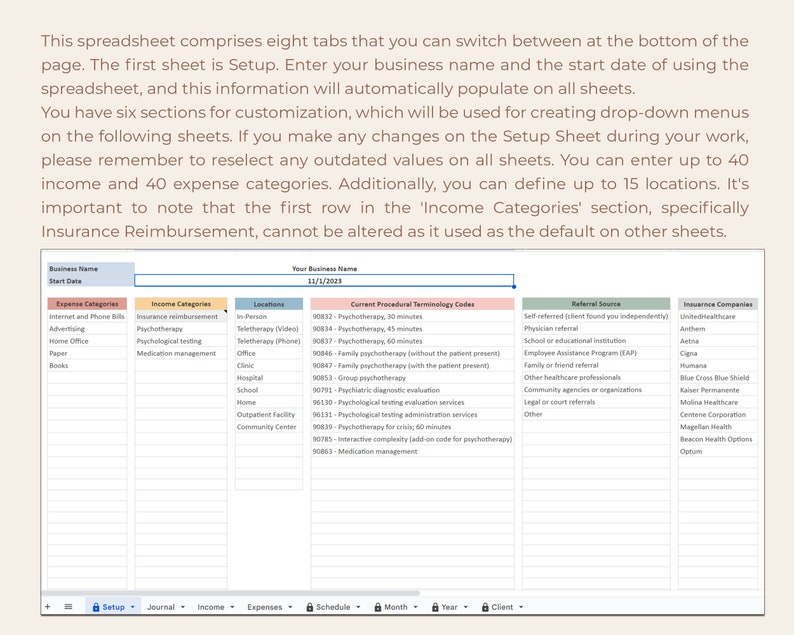Select the Business Name label cell
794x635 pixels.
click(91, 268)
